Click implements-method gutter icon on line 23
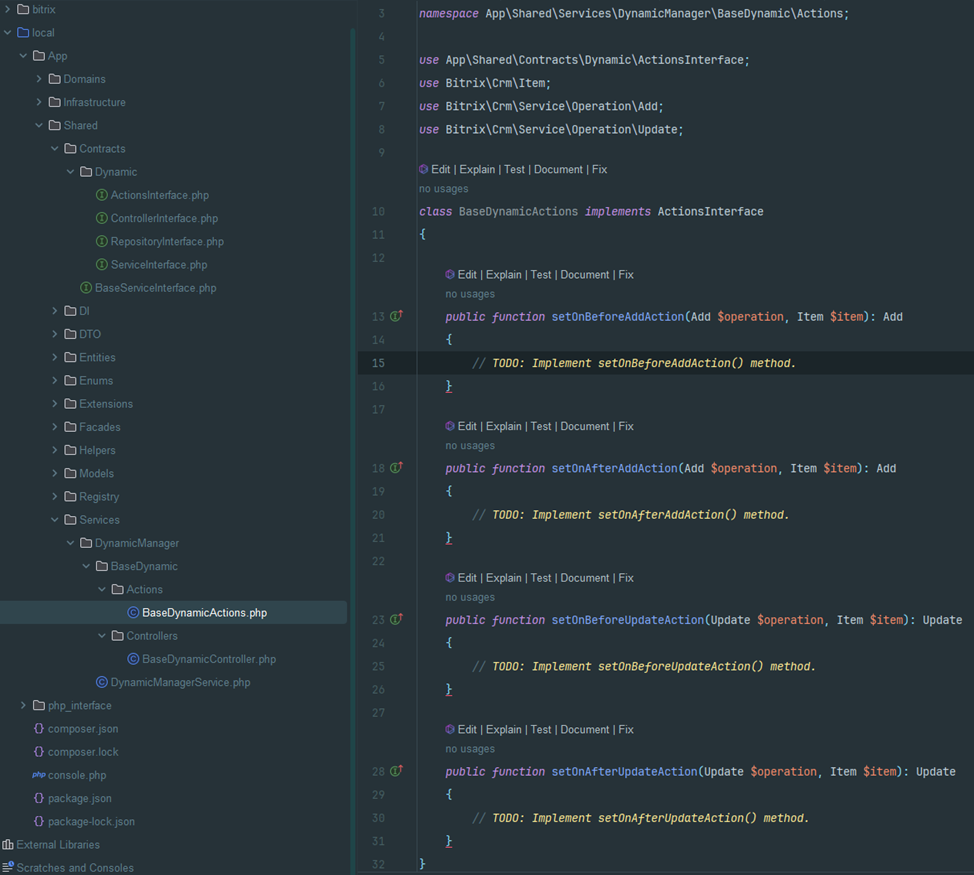This screenshot has width=974, height=875. 396,619
